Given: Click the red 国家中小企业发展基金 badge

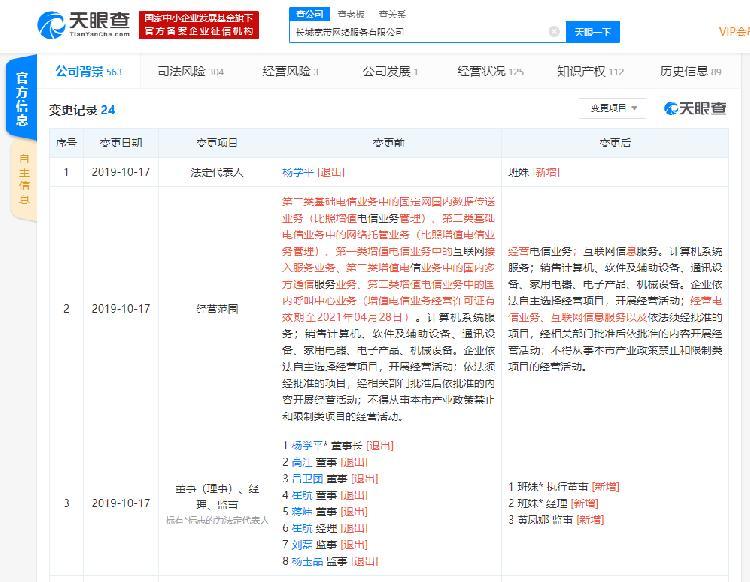Looking at the screenshot, I should 199,25.
